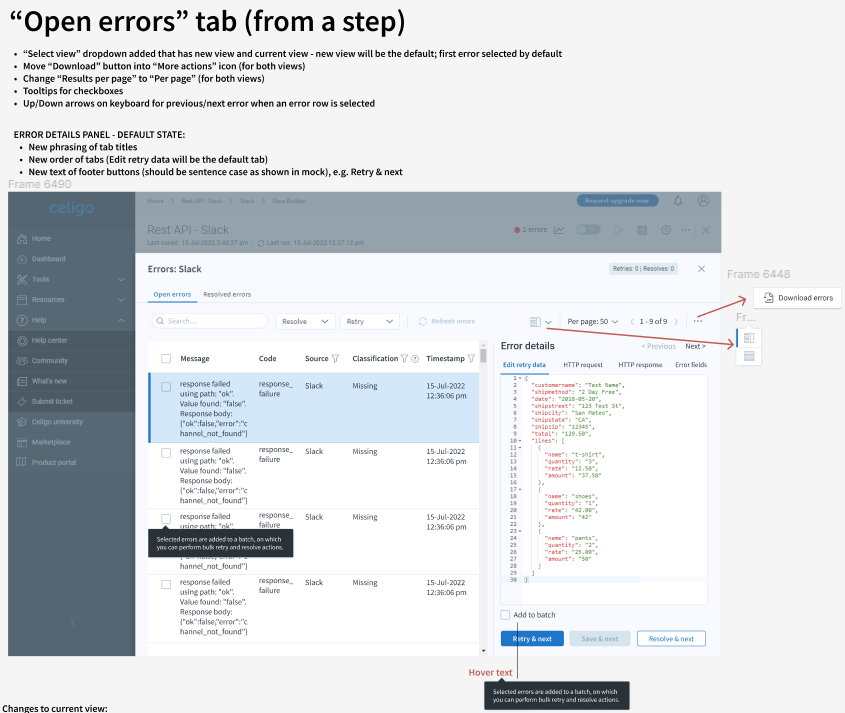Toggle the select-all checkbox in the table header
Screen dimensions: 845x713
click(166, 359)
